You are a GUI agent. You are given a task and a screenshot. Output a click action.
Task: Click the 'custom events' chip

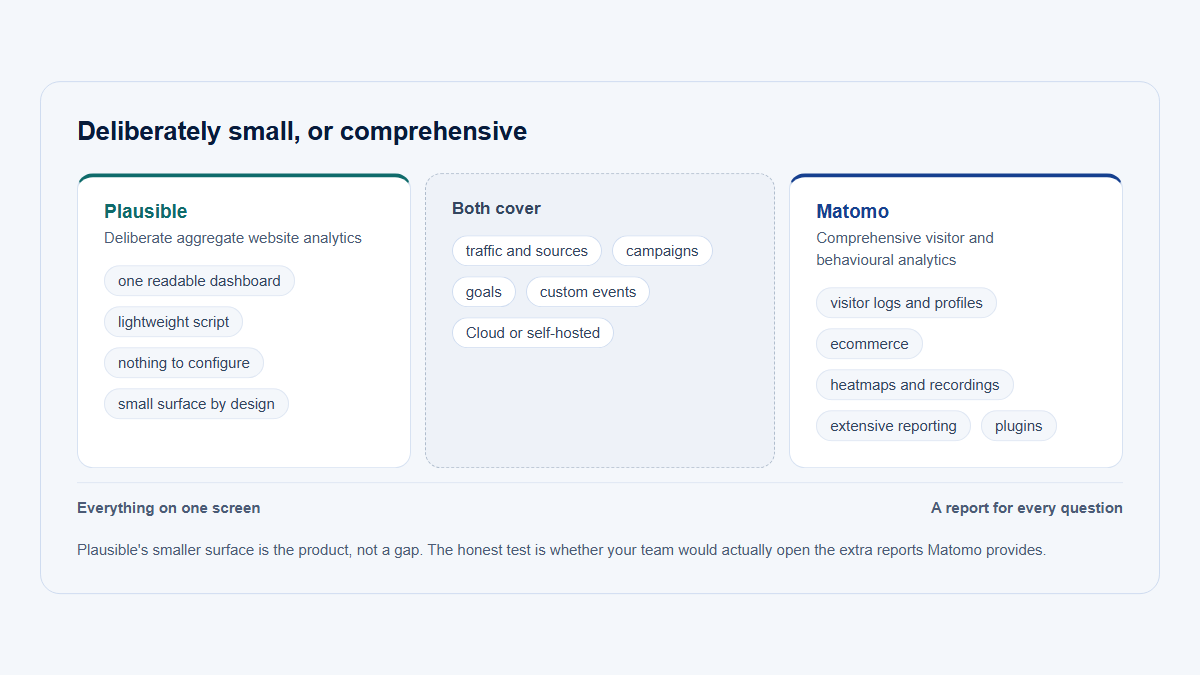coord(588,292)
